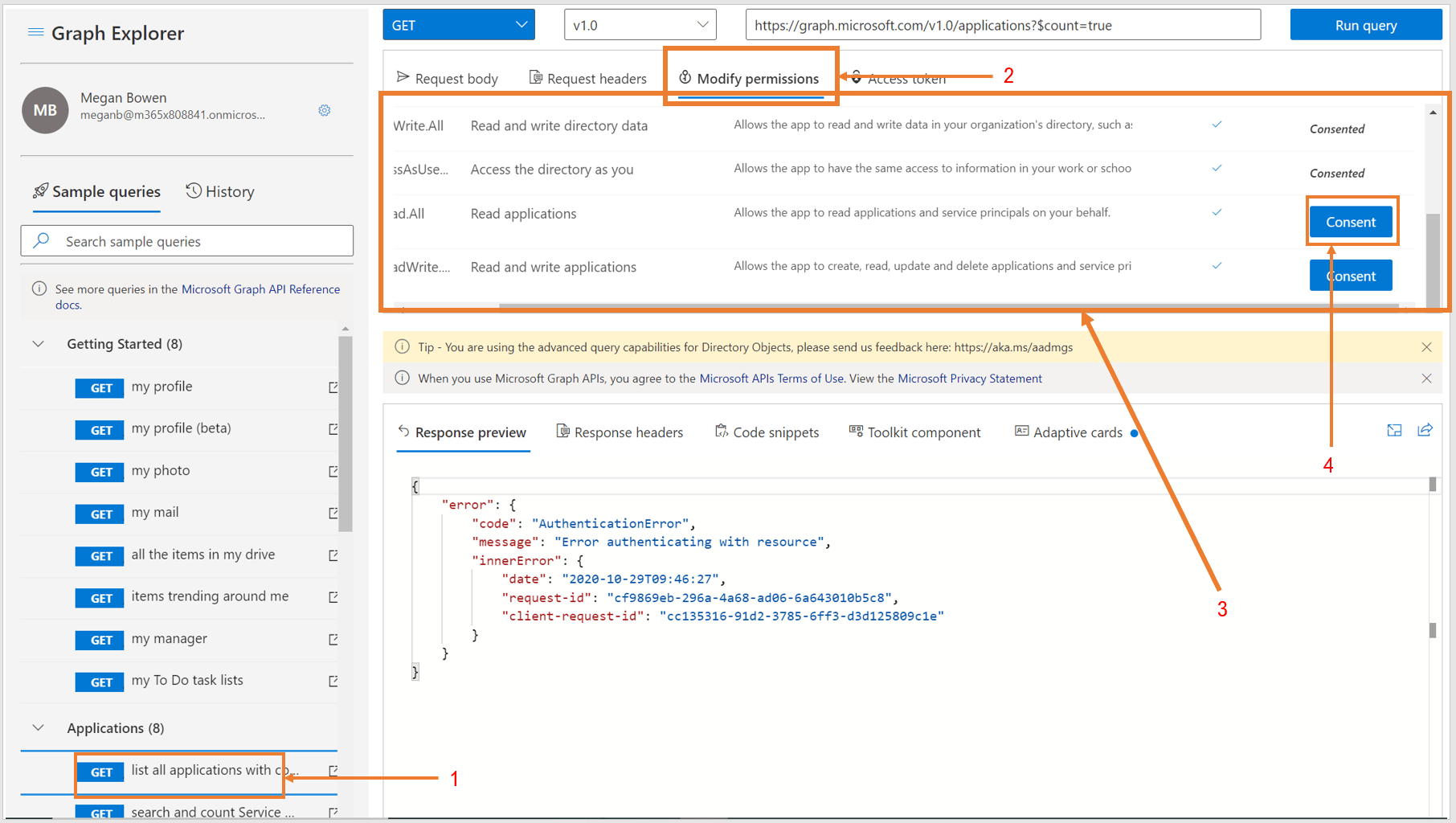This screenshot has height=823, width=1456.
Task: Click the expand response icon
Action: (1394, 431)
